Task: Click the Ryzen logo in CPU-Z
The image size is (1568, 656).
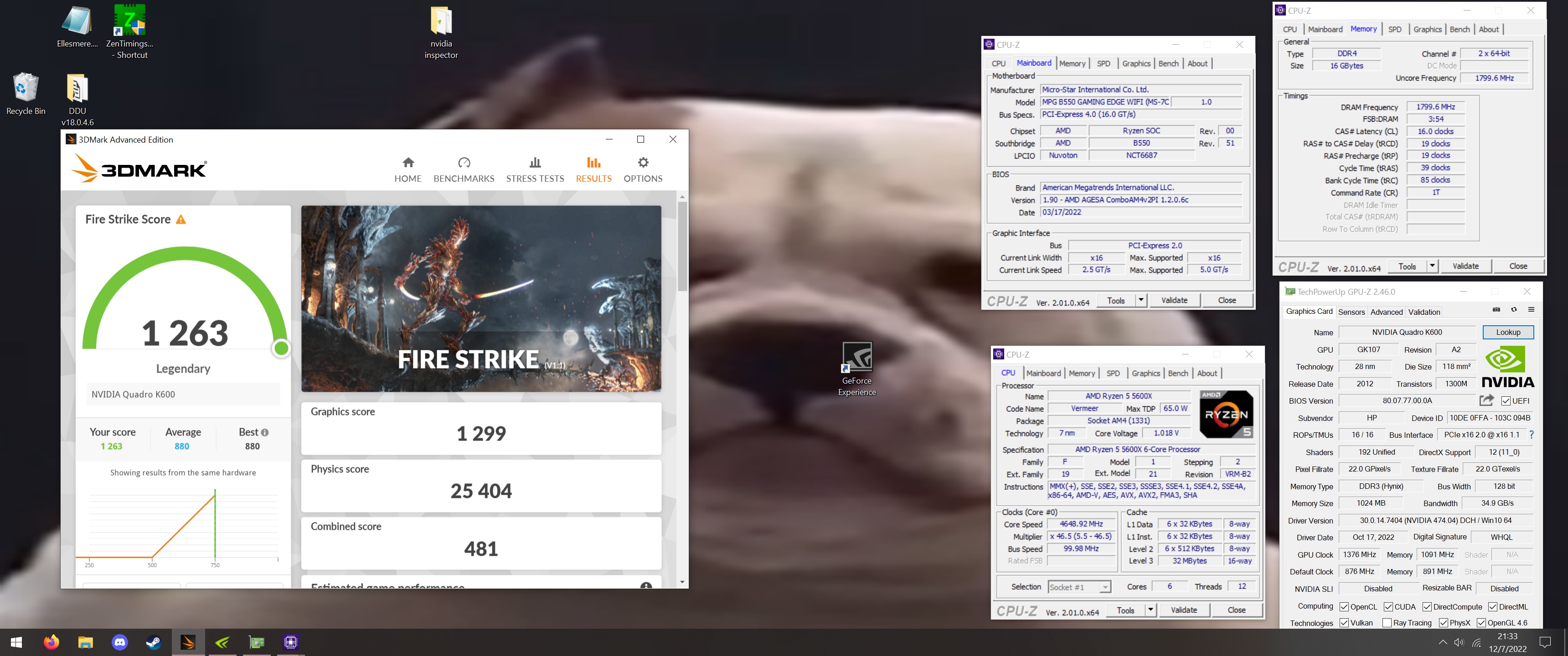Action: 1226,415
